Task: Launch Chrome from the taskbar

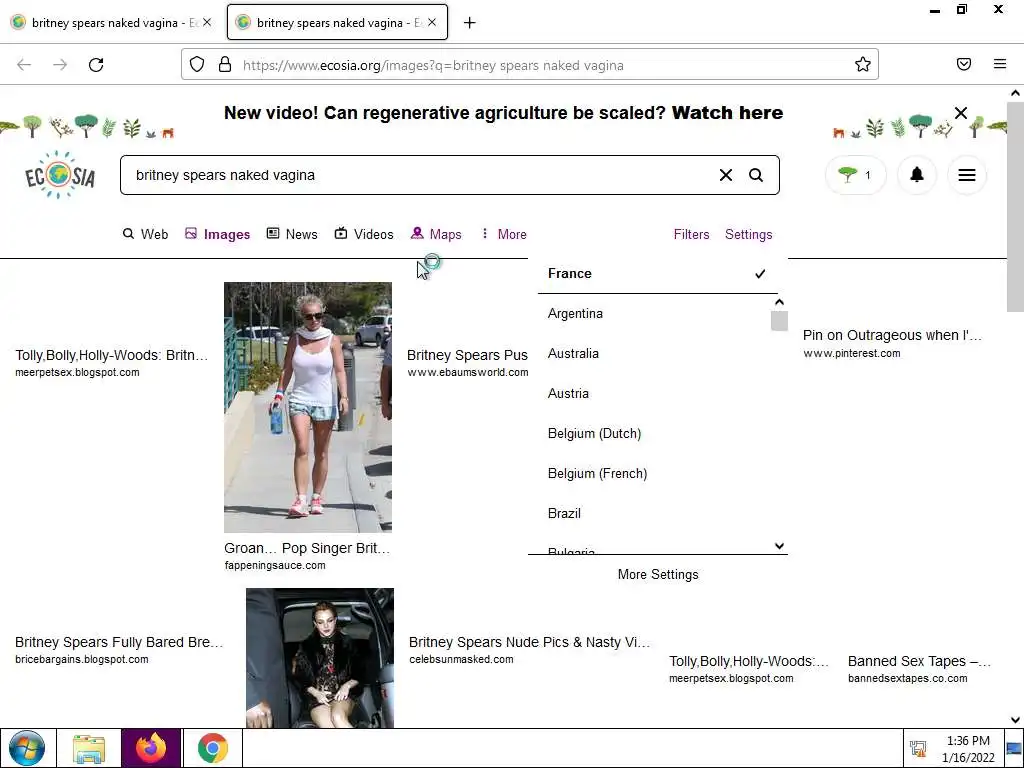Action: [x=212, y=748]
